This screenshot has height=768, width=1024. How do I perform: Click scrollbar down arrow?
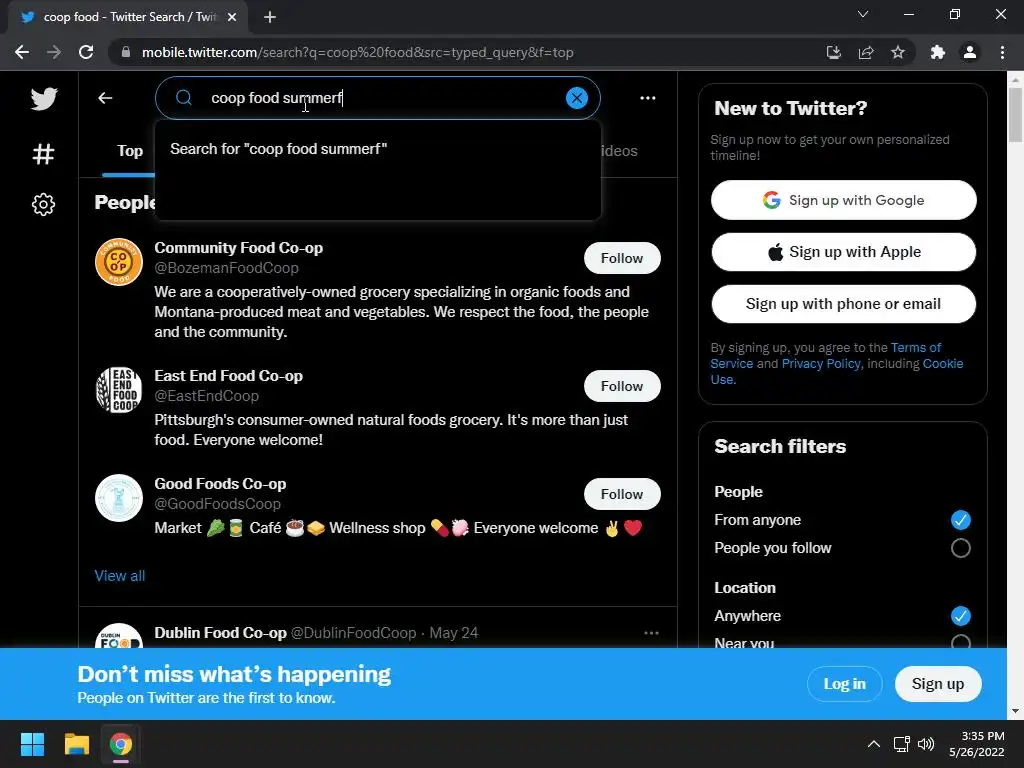(x=1015, y=711)
